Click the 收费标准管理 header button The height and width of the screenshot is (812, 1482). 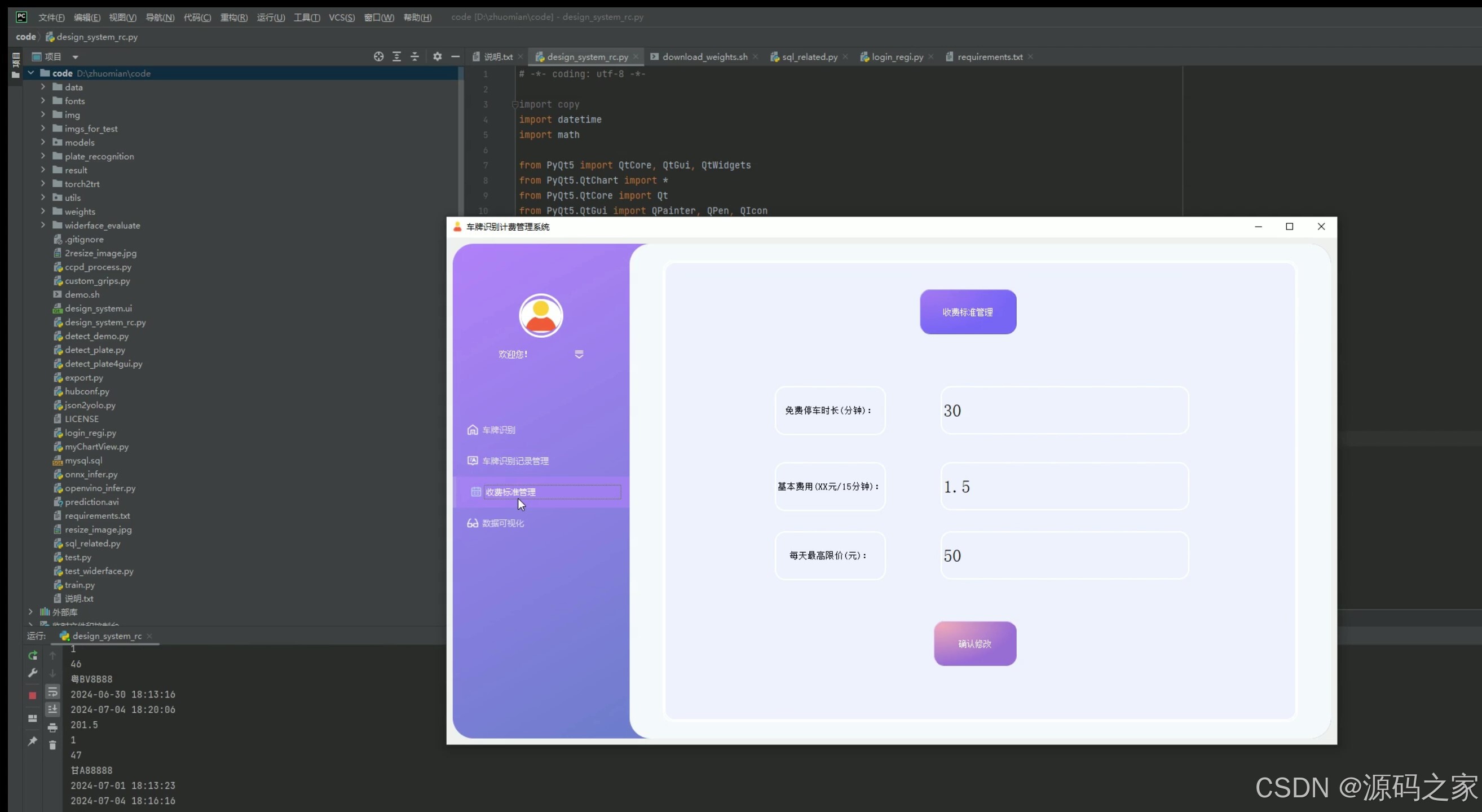coord(968,312)
